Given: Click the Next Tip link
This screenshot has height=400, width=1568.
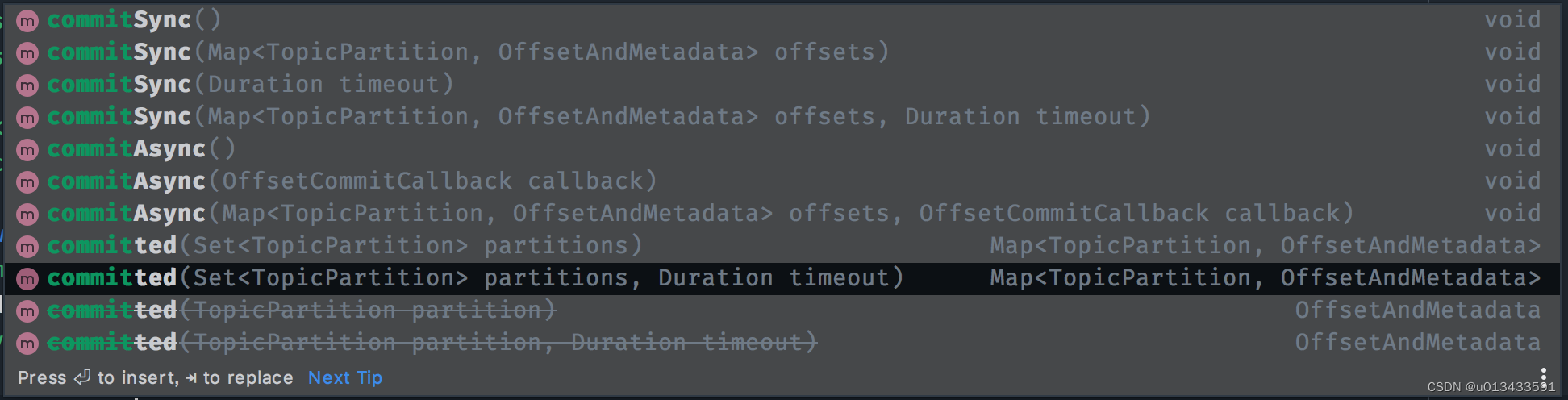Looking at the screenshot, I should 345,377.
